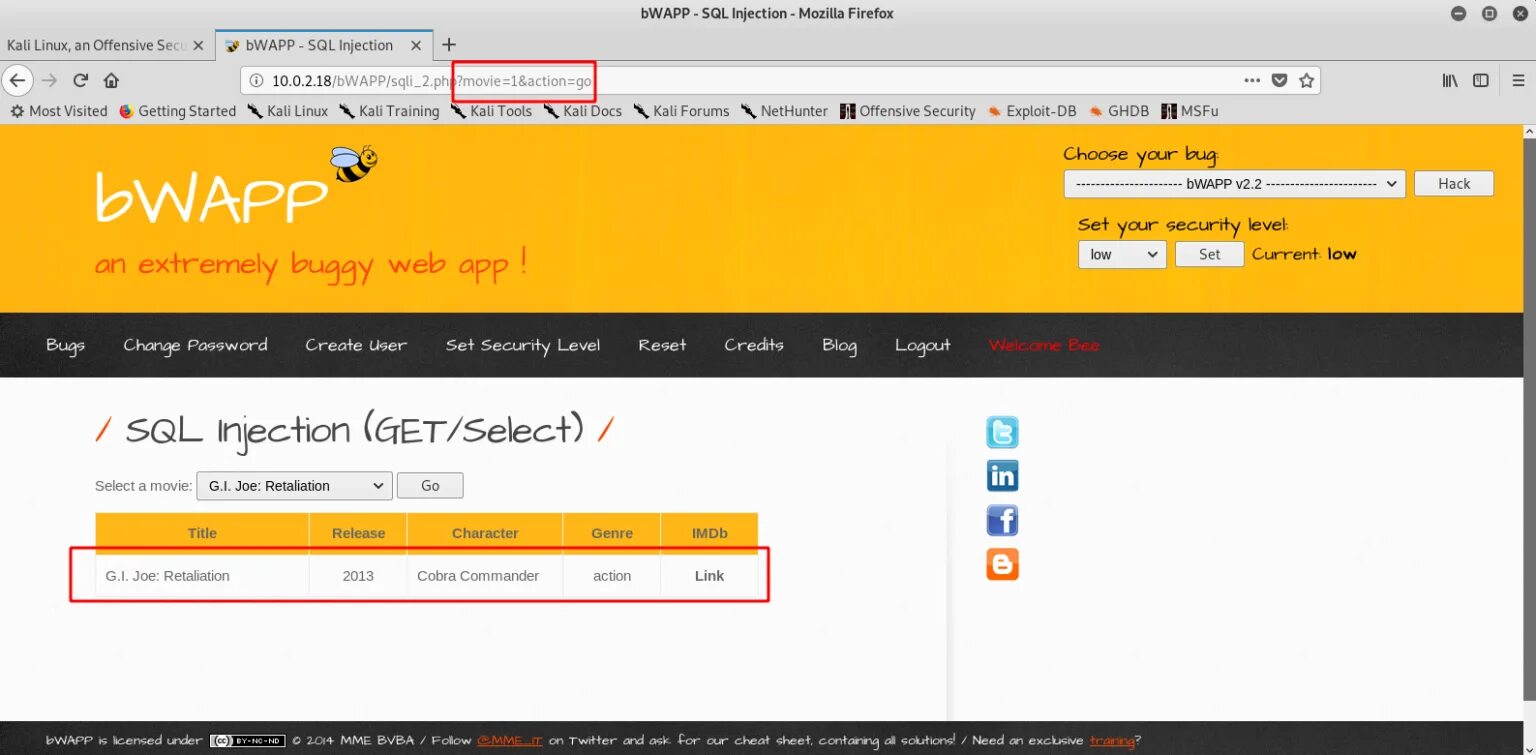Click the Reset menu item
Image resolution: width=1536 pixels, height=755 pixels.
tap(662, 345)
